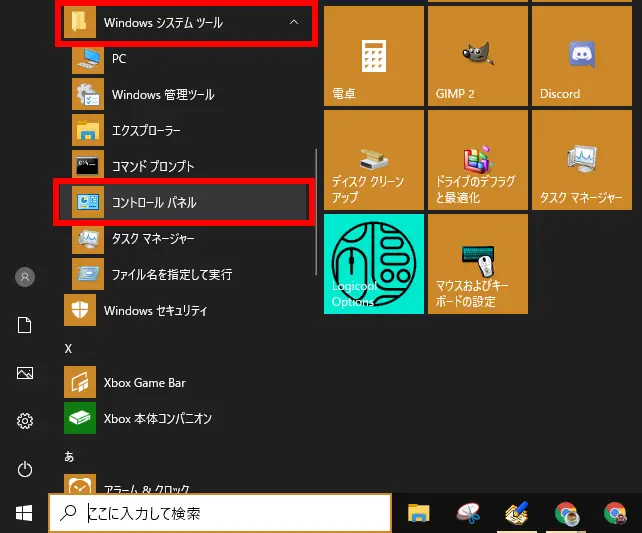
Task: Open マウスおよびキーボードの設定 tile
Action: point(478,264)
